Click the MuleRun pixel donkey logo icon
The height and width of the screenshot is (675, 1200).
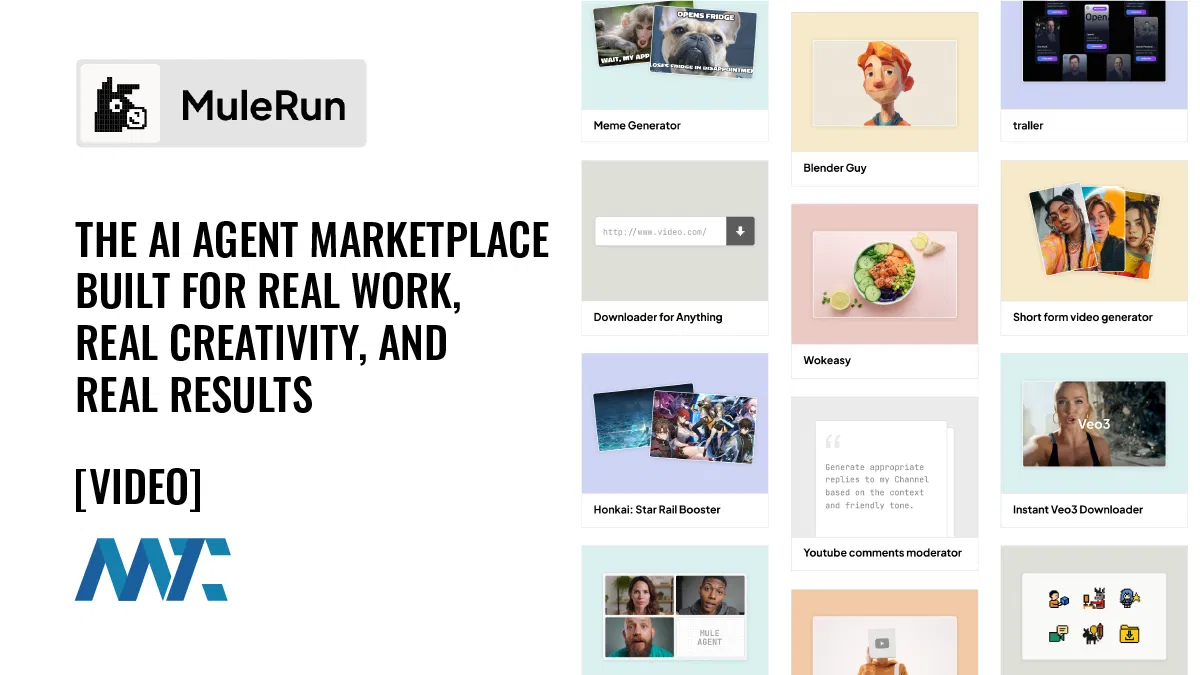click(x=120, y=102)
